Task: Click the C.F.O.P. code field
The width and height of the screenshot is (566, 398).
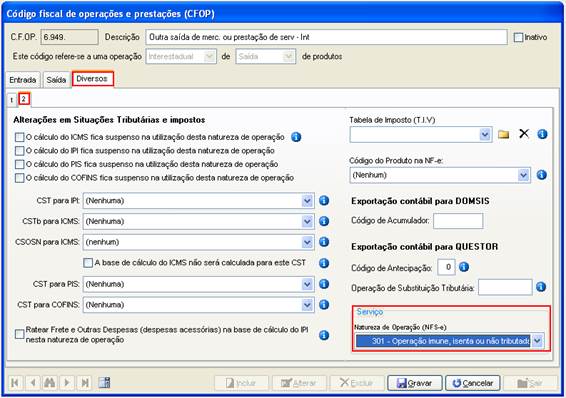Action: [69, 37]
